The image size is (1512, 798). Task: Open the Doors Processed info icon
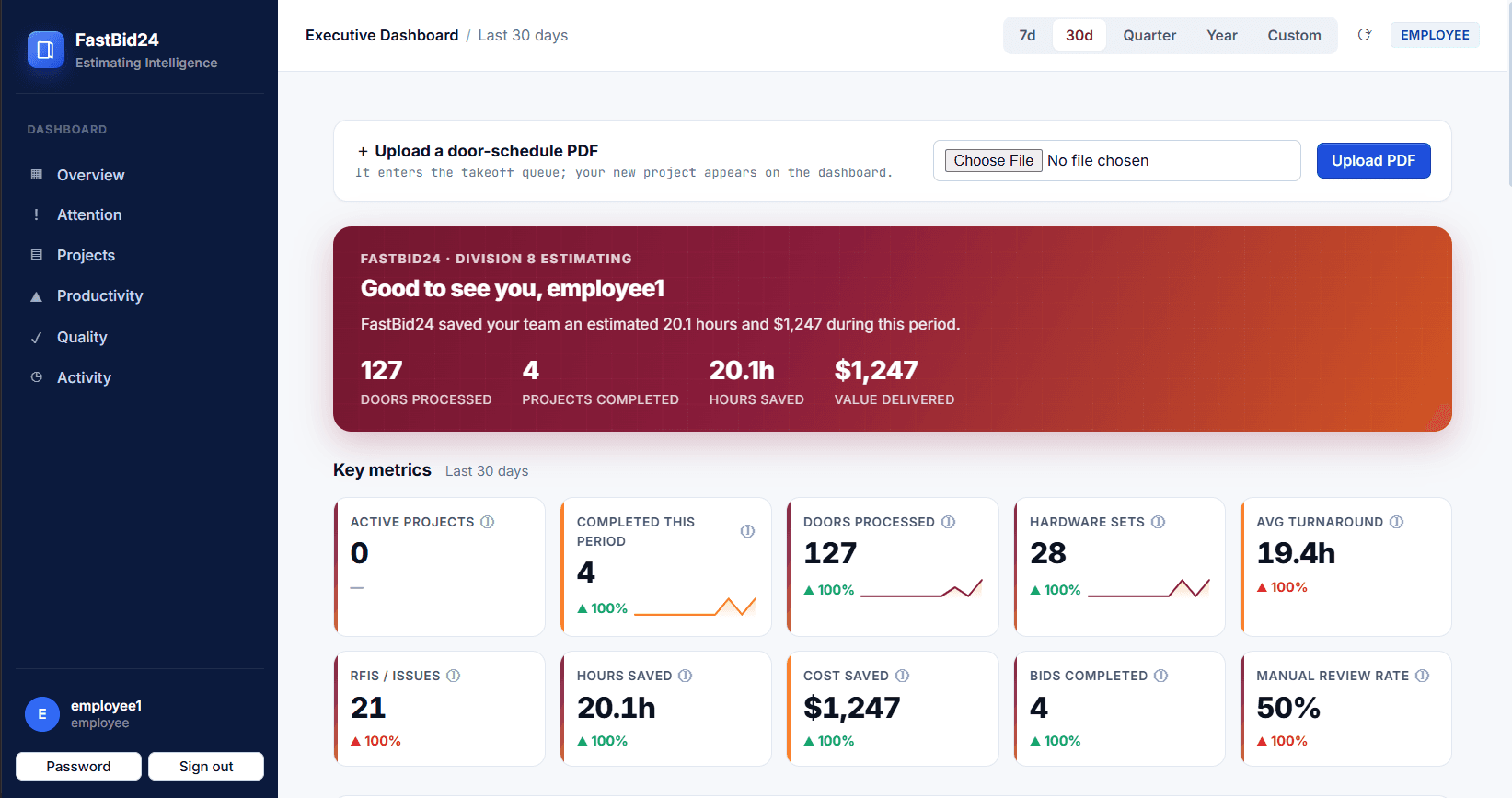[949, 522]
